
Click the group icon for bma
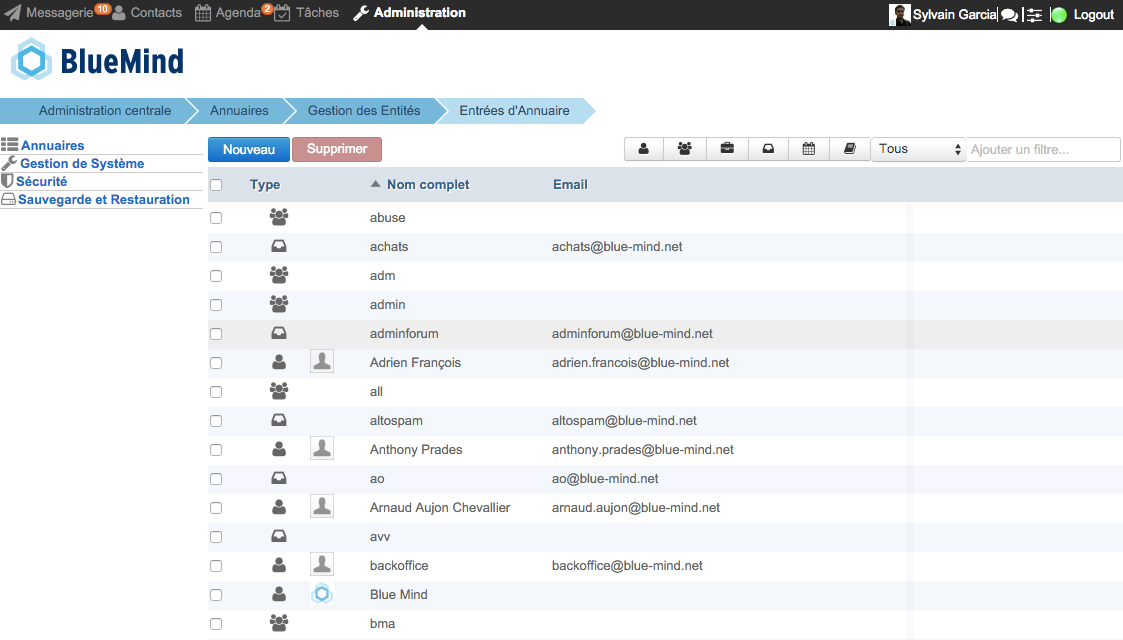[279, 623]
